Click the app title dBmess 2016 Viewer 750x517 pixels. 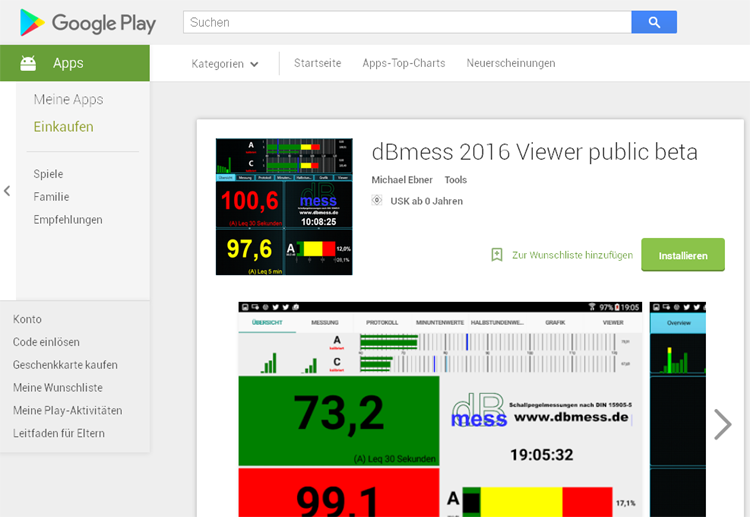534,152
